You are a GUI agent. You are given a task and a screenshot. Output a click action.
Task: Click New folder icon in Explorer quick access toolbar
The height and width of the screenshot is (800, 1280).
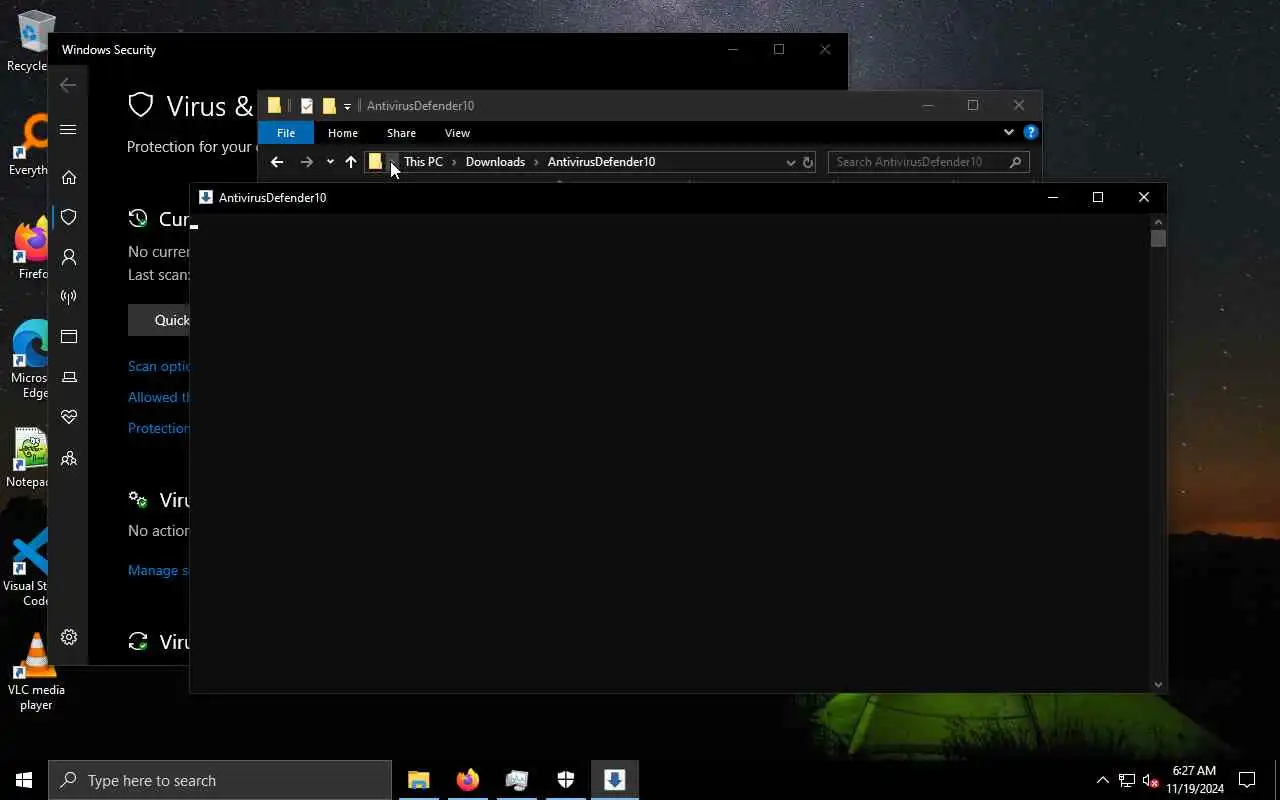[x=329, y=106]
